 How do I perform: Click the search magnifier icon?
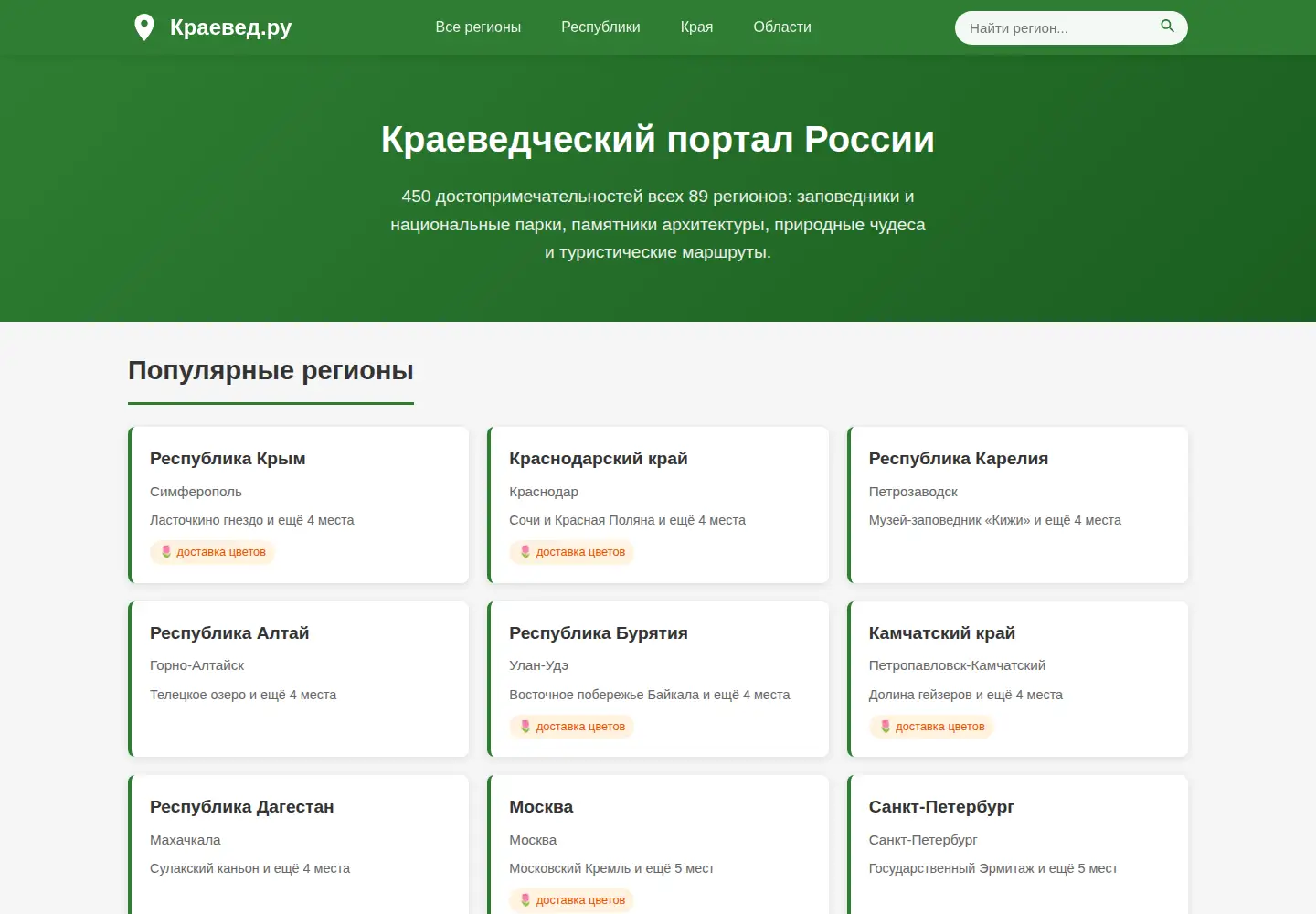point(1167,27)
